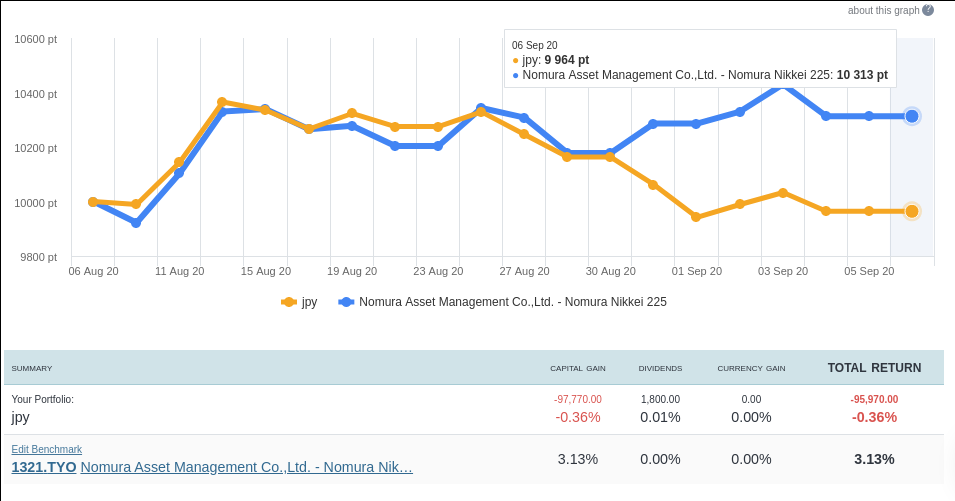Viewport: 955px width, 501px height.
Task: Click the Edit Benchmark link
Action: [47, 450]
